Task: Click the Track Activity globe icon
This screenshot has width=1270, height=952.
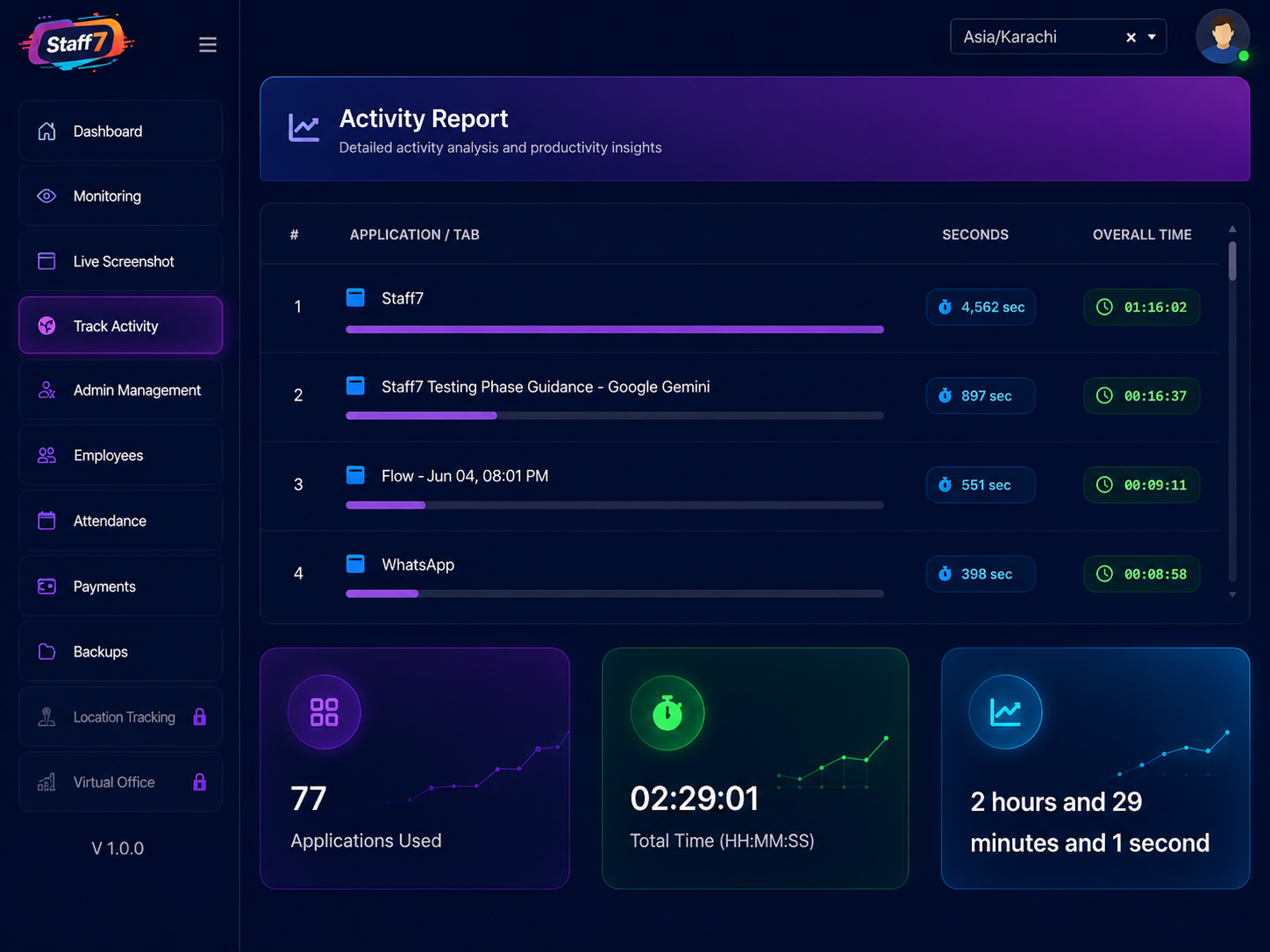Action: [x=46, y=326]
